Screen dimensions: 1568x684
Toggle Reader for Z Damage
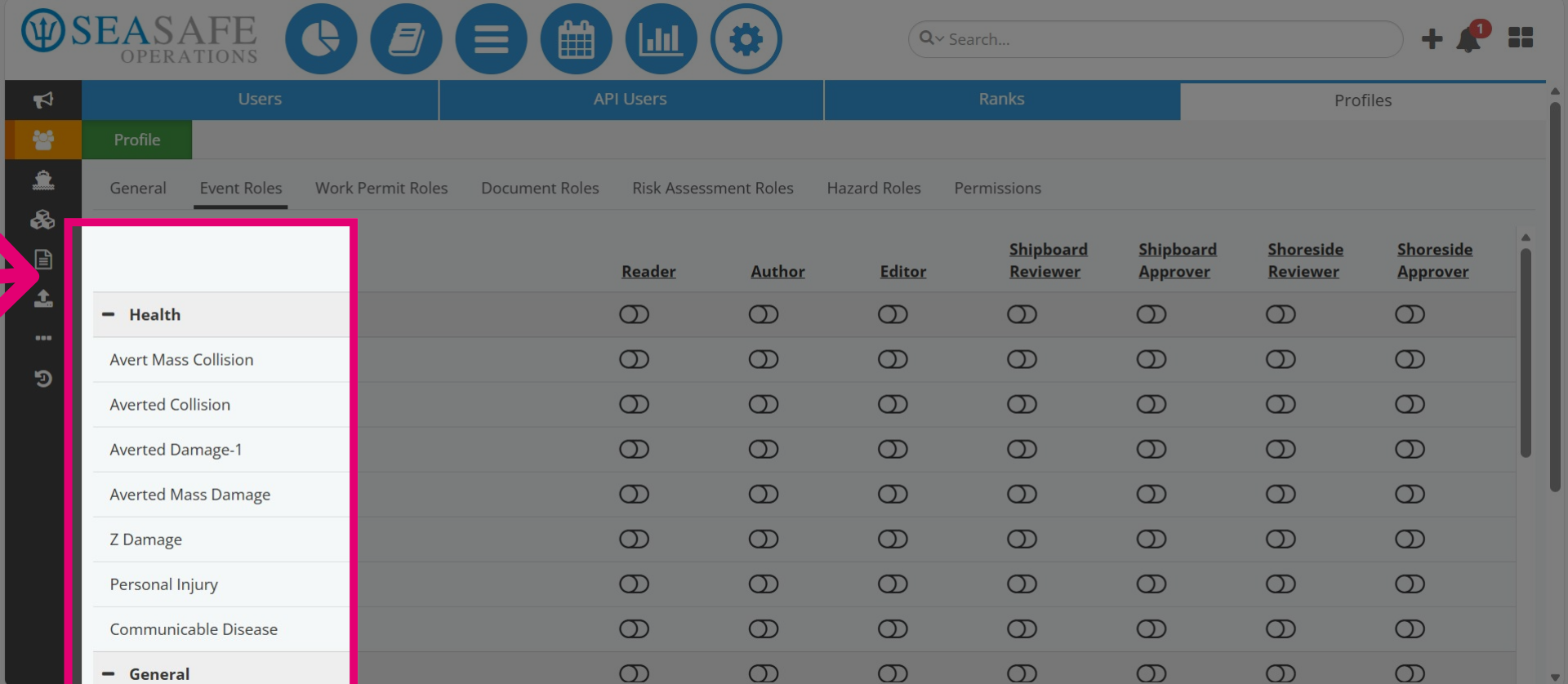click(634, 539)
